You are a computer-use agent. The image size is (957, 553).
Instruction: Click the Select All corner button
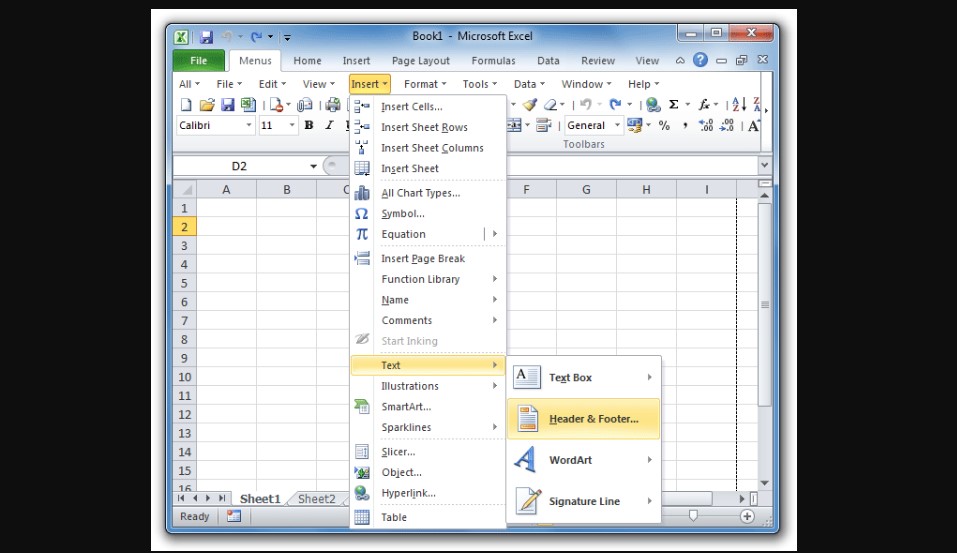coord(184,190)
